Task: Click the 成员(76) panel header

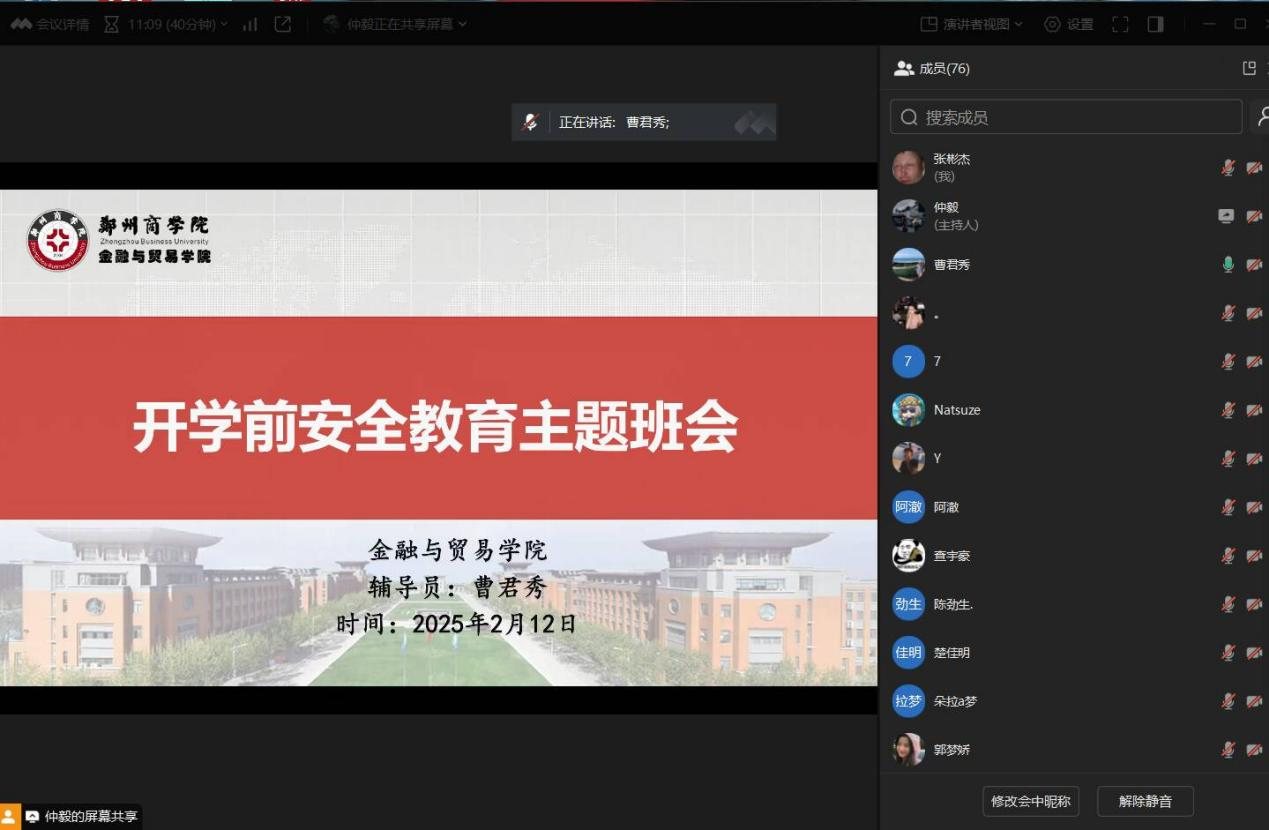Action: pos(932,68)
